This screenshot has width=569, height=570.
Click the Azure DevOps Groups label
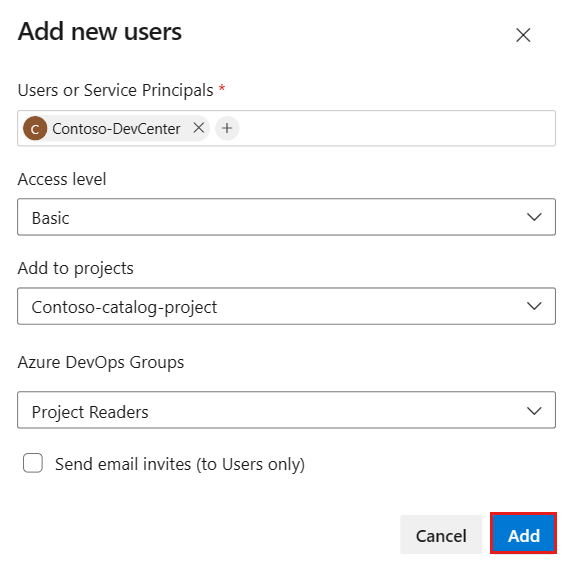tap(101, 363)
